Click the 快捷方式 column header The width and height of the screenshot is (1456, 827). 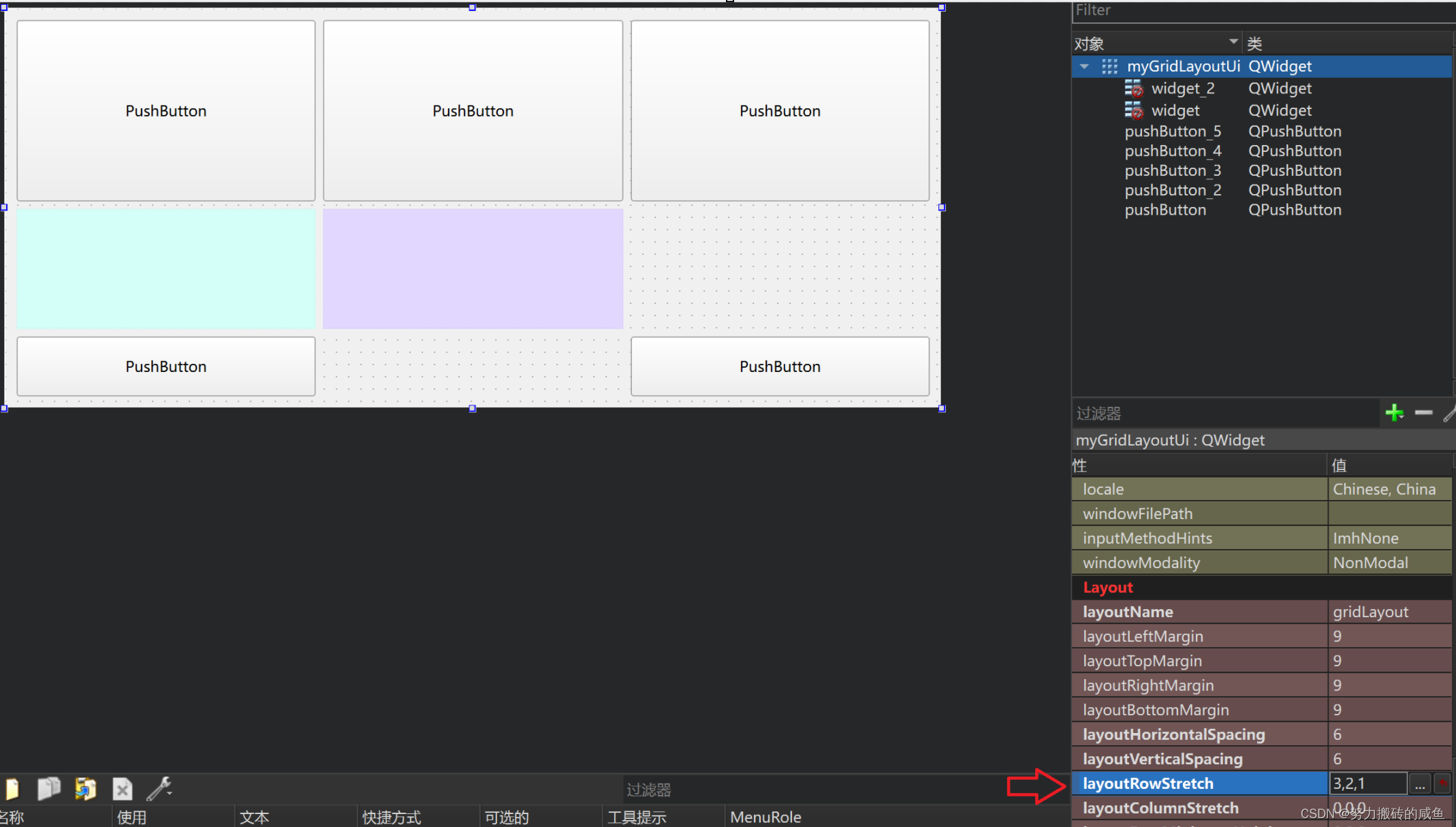pyautogui.click(x=392, y=817)
